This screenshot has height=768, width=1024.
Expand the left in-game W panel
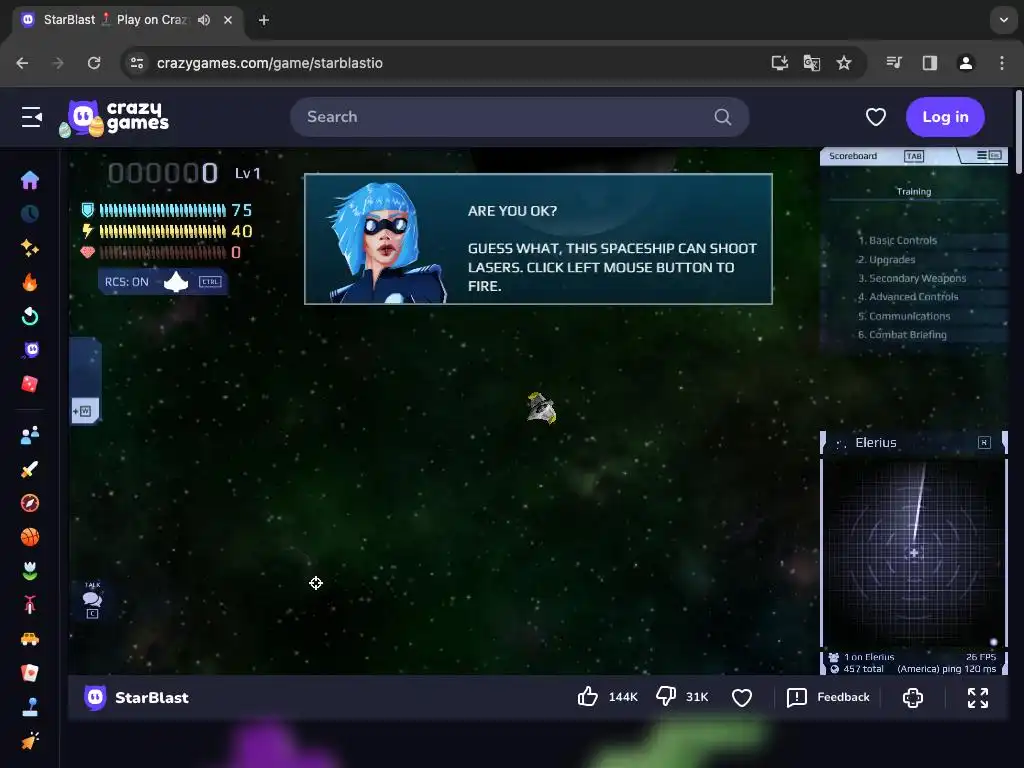point(85,411)
